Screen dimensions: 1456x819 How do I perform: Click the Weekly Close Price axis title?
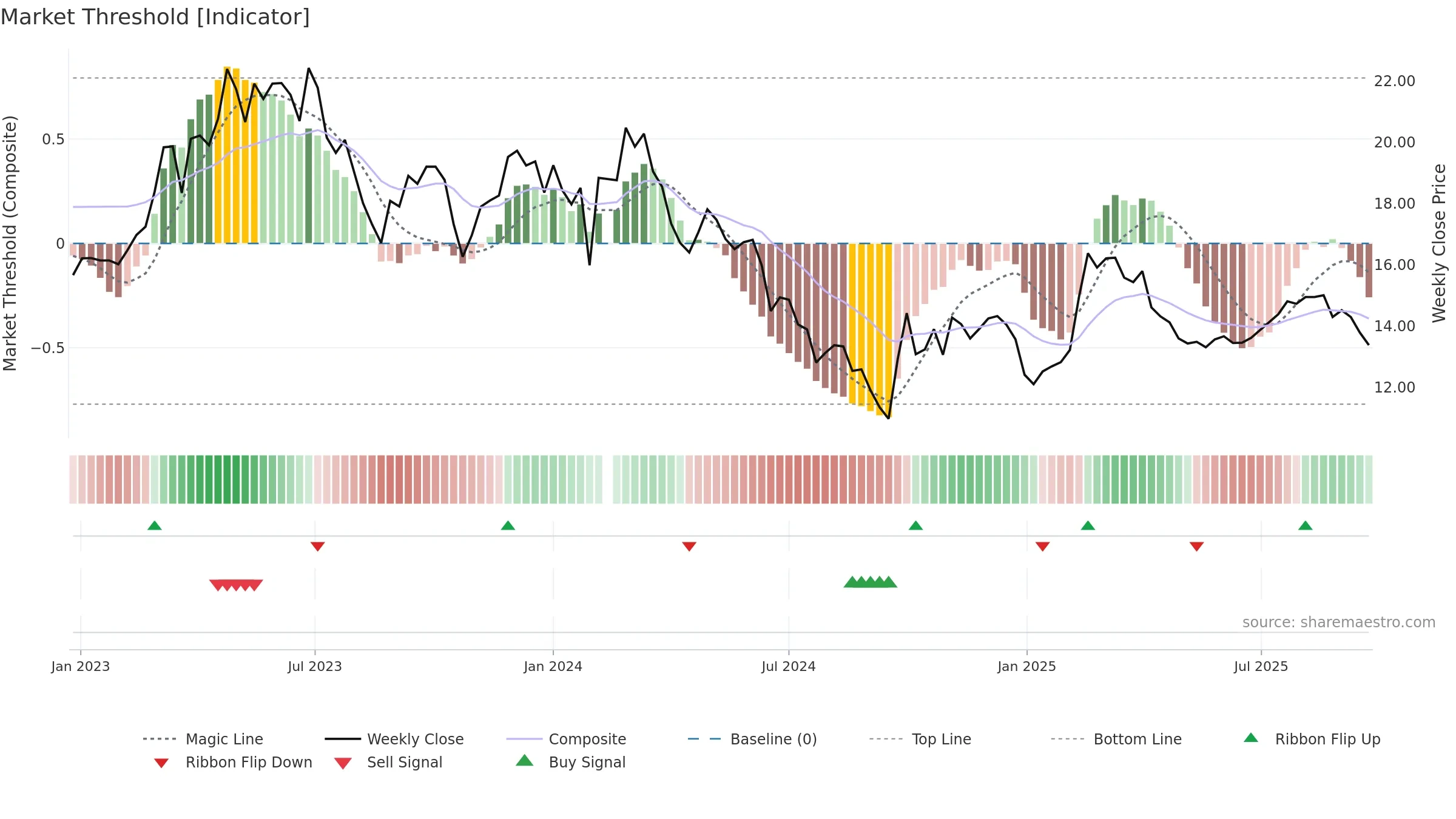(1439, 243)
